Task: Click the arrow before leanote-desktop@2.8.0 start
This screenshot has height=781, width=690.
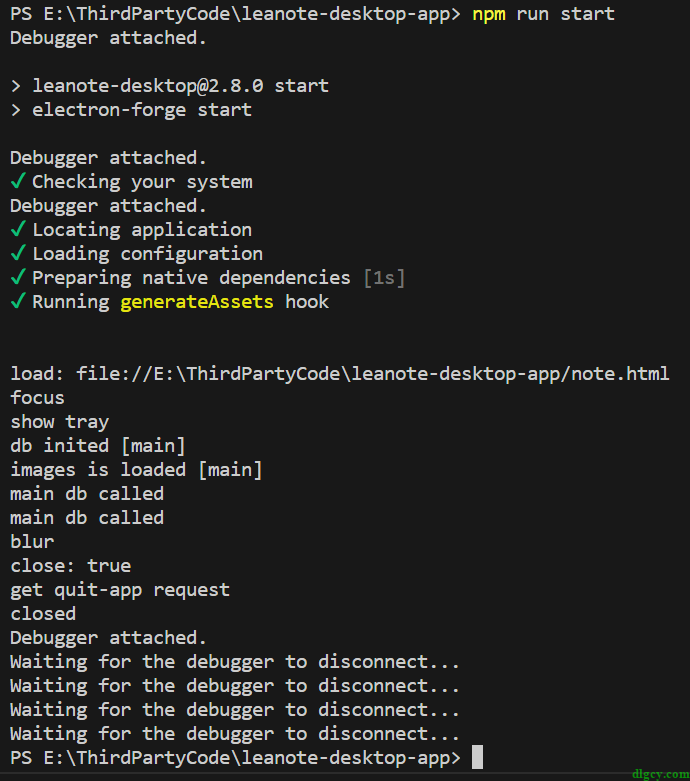Action: click(16, 86)
